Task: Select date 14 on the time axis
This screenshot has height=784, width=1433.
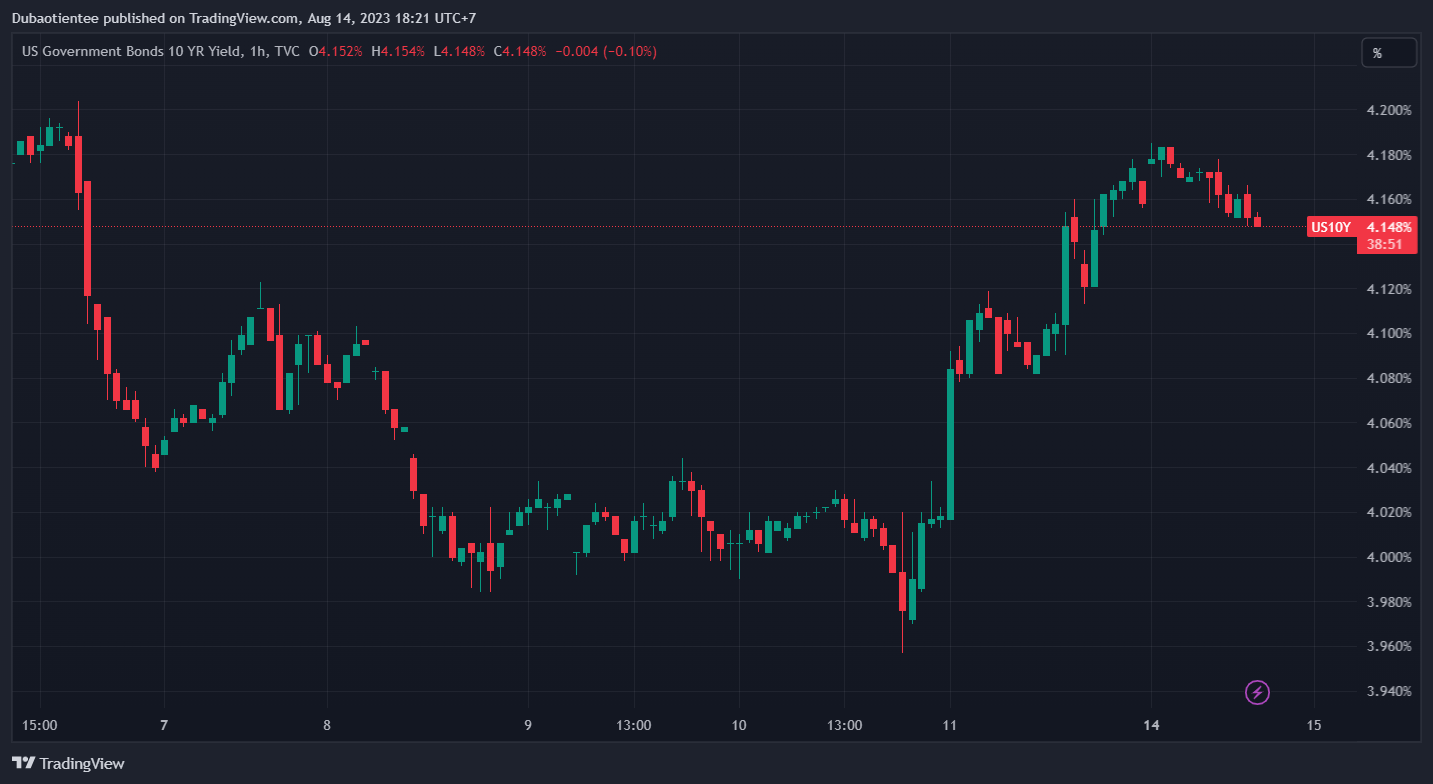Action: [x=1151, y=725]
